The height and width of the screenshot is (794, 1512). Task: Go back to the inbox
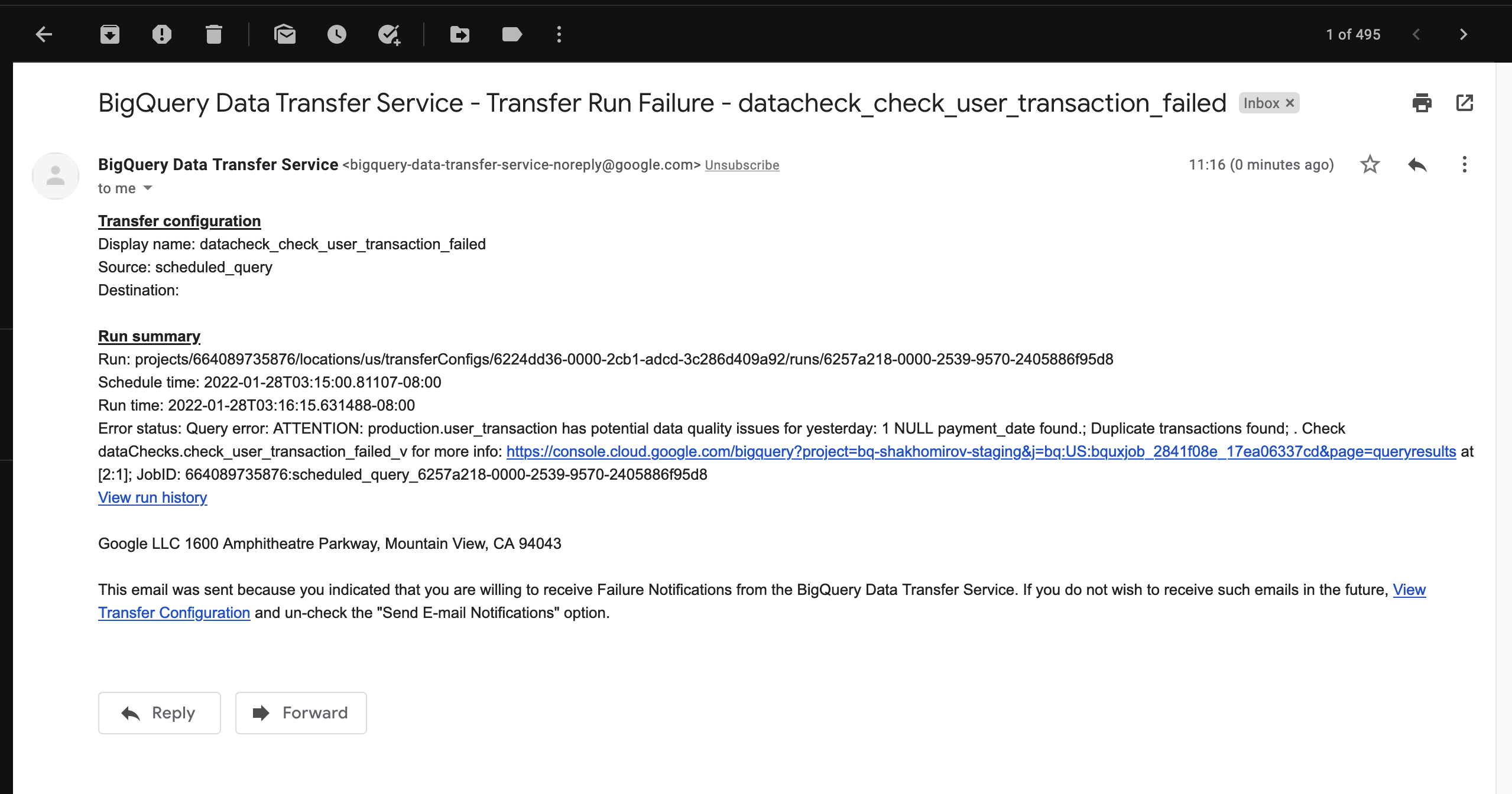click(x=43, y=34)
